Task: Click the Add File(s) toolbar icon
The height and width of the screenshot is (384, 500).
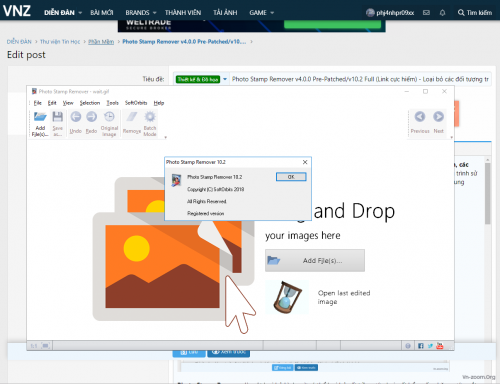Action: tap(40, 117)
